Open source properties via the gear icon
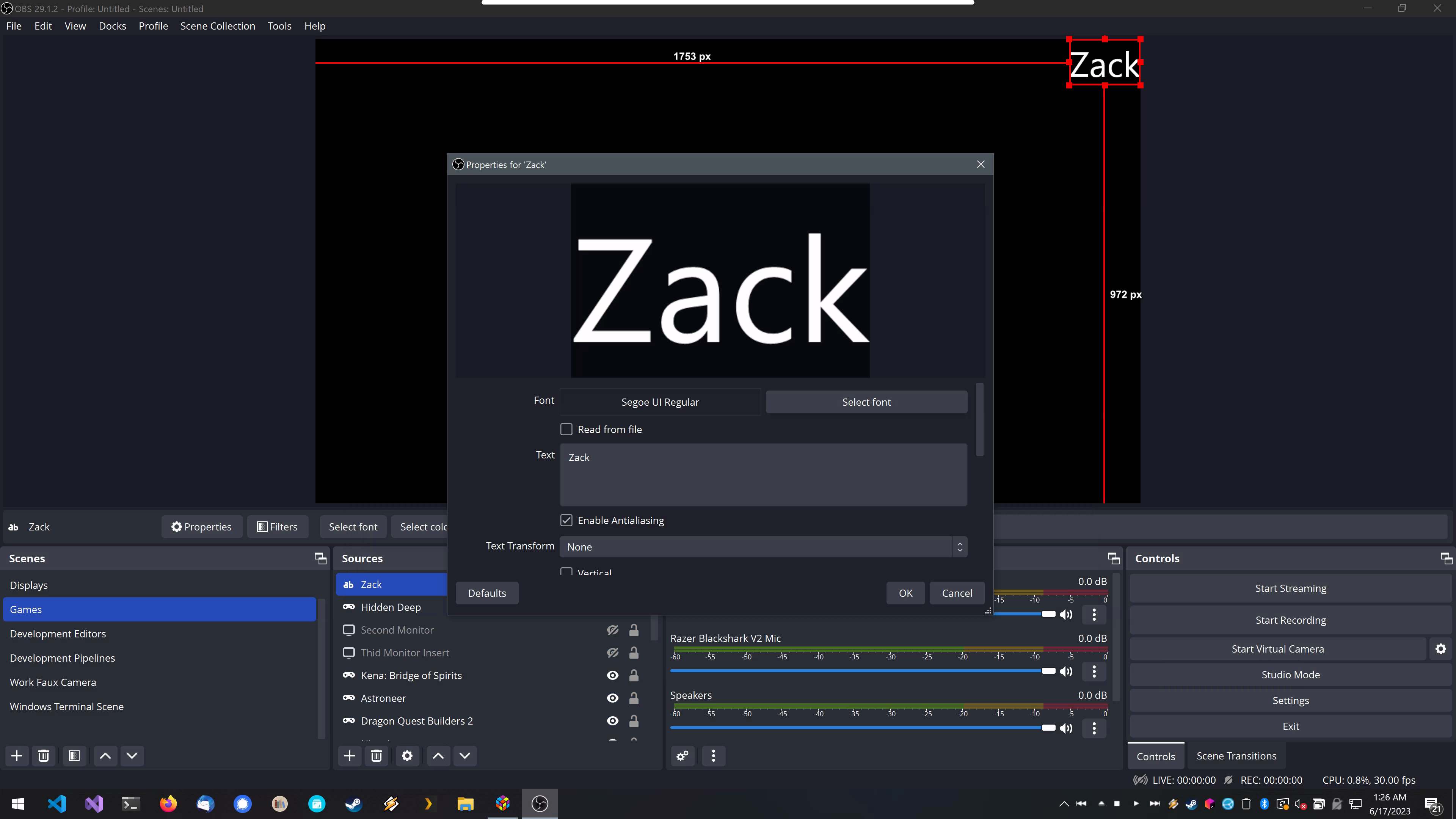The image size is (1456, 819). pos(408,756)
